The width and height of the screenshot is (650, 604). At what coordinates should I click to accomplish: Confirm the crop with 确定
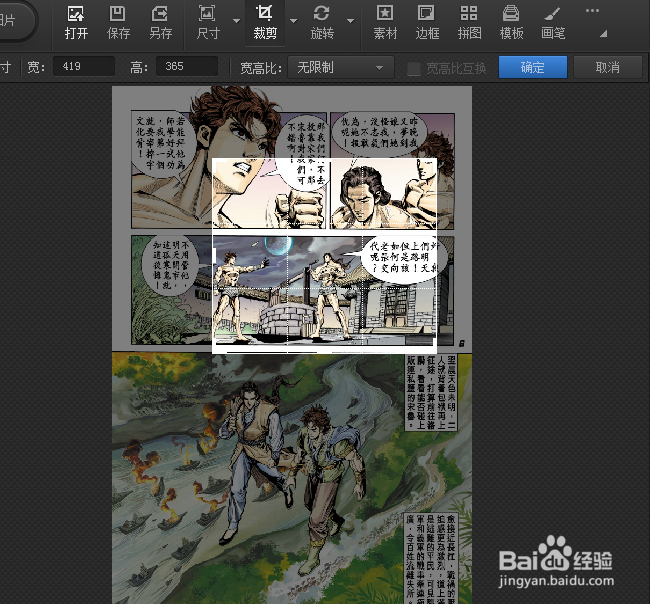tap(533, 67)
